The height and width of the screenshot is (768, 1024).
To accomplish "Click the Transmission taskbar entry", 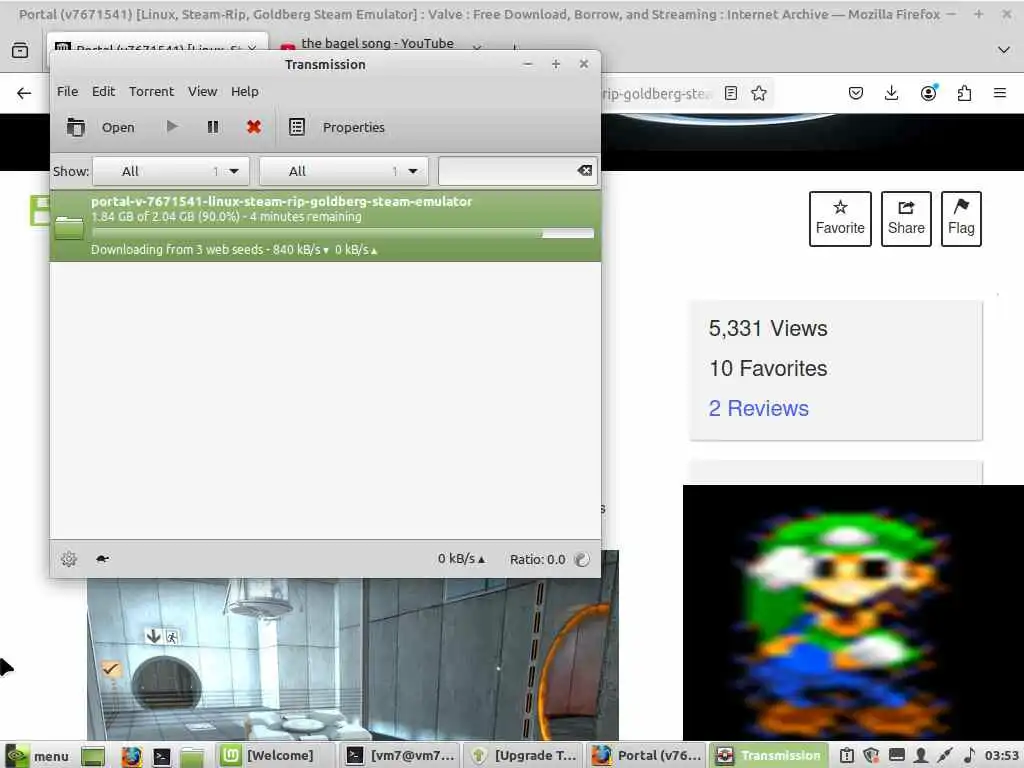I will pyautogui.click(x=769, y=756).
